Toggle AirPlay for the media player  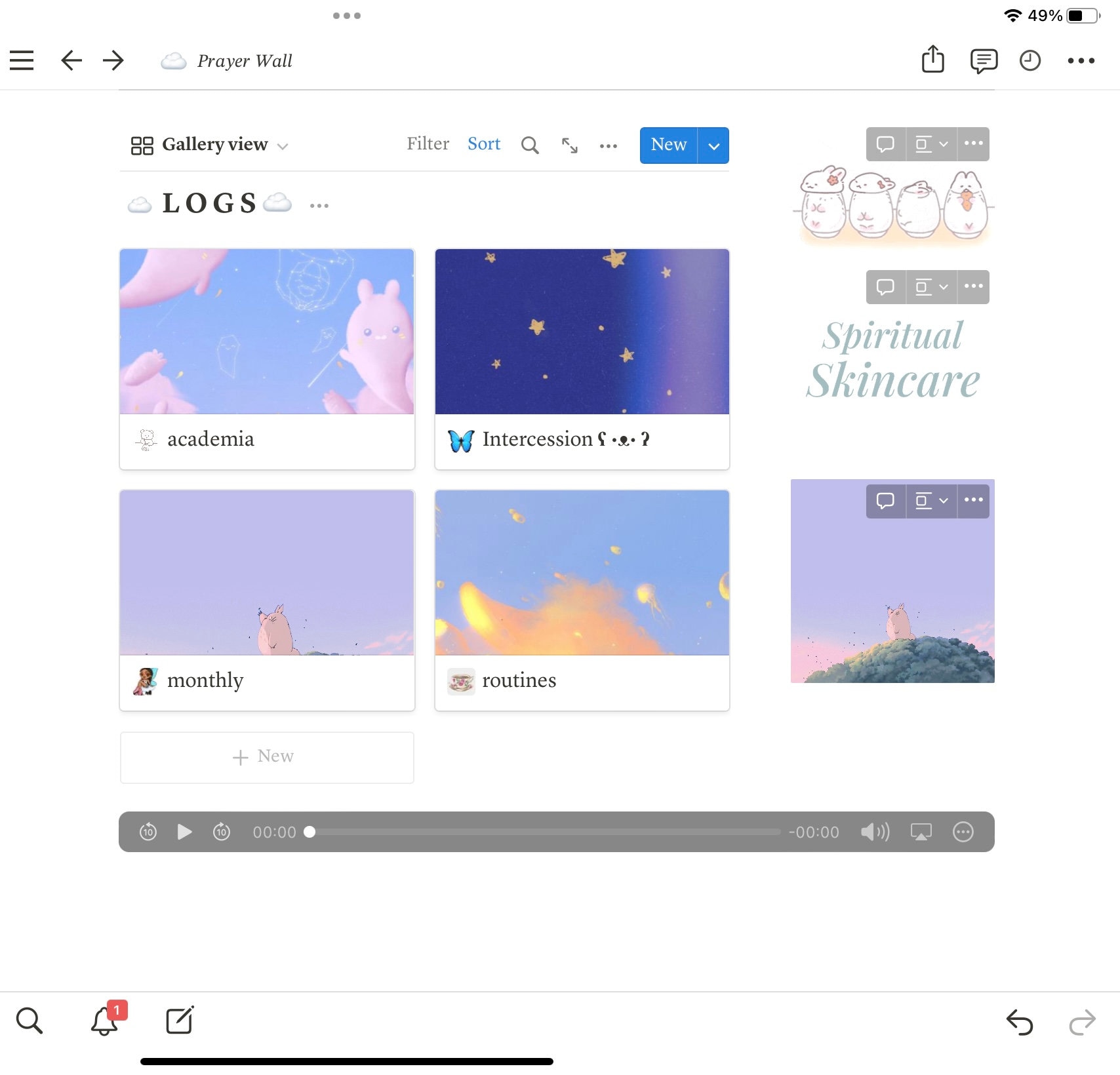[x=921, y=832]
